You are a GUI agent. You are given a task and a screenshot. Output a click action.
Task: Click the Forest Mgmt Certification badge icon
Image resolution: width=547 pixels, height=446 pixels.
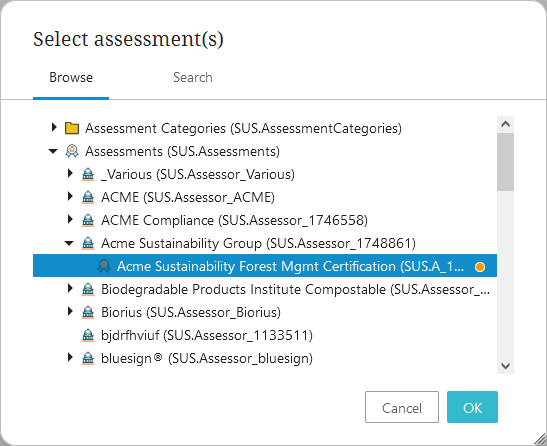click(104, 266)
